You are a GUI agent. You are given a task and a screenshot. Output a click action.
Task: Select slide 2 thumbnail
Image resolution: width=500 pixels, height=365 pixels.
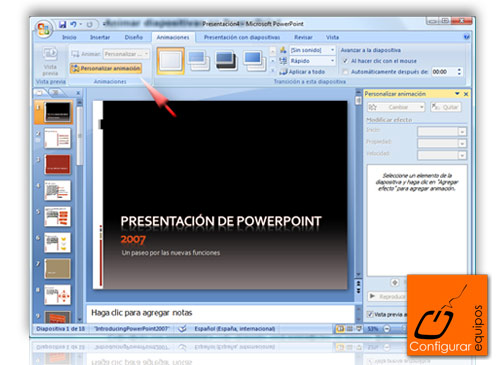(x=57, y=138)
